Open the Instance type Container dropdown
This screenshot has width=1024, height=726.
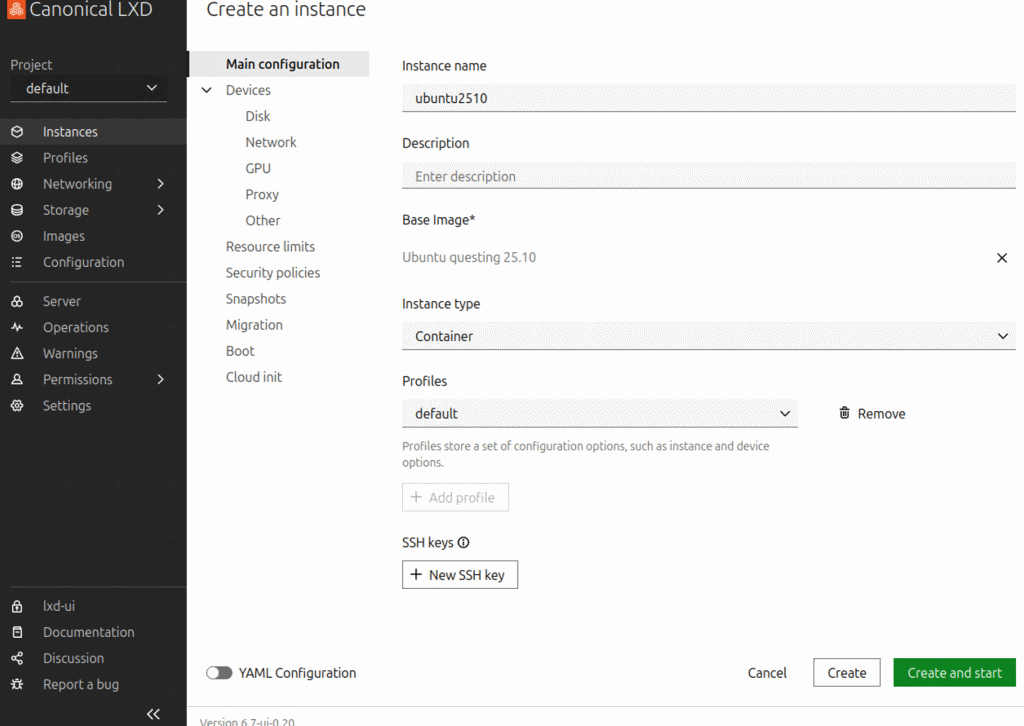(x=708, y=336)
